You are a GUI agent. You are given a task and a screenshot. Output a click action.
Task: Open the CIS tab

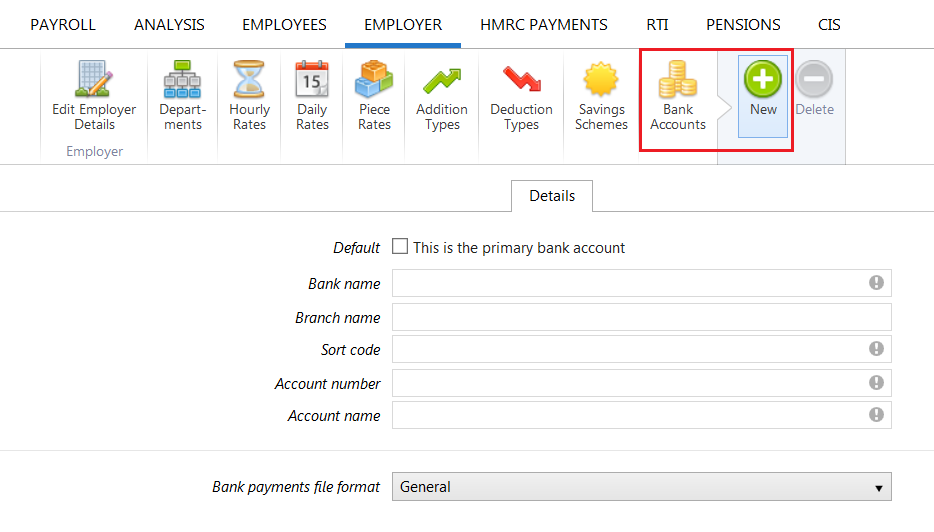(x=829, y=24)
